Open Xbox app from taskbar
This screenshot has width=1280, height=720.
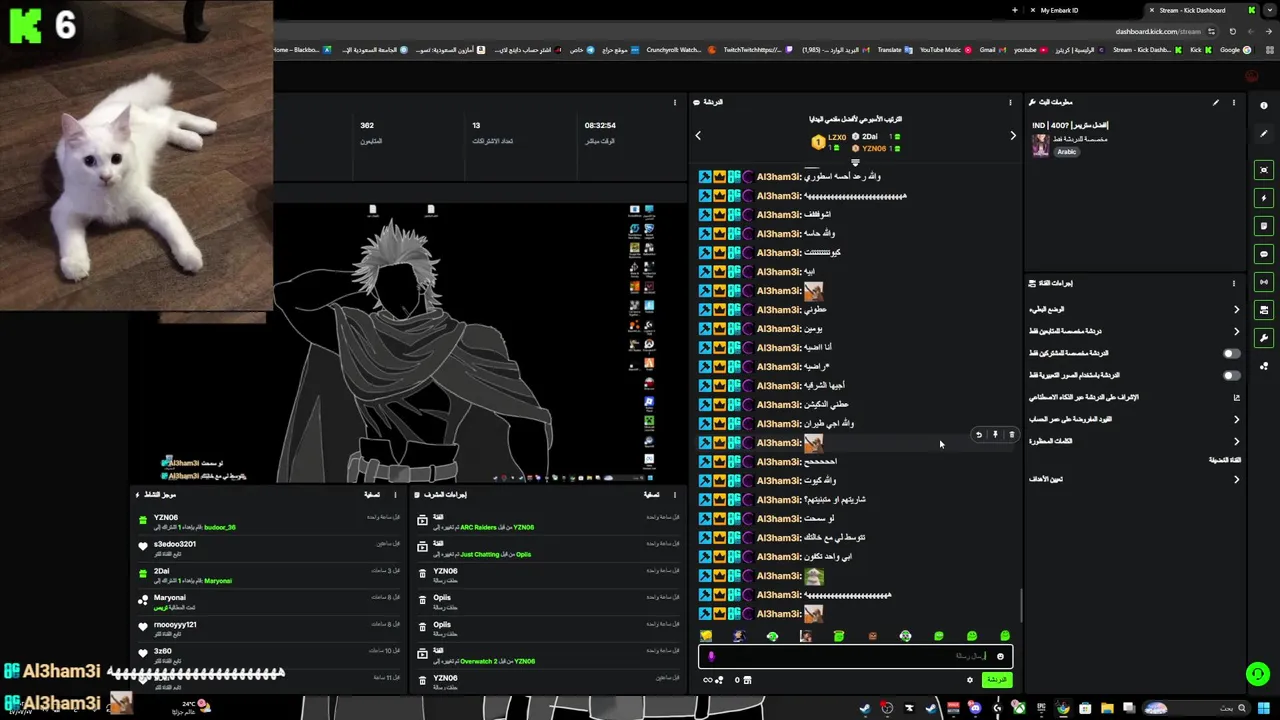coord(1019,708)
